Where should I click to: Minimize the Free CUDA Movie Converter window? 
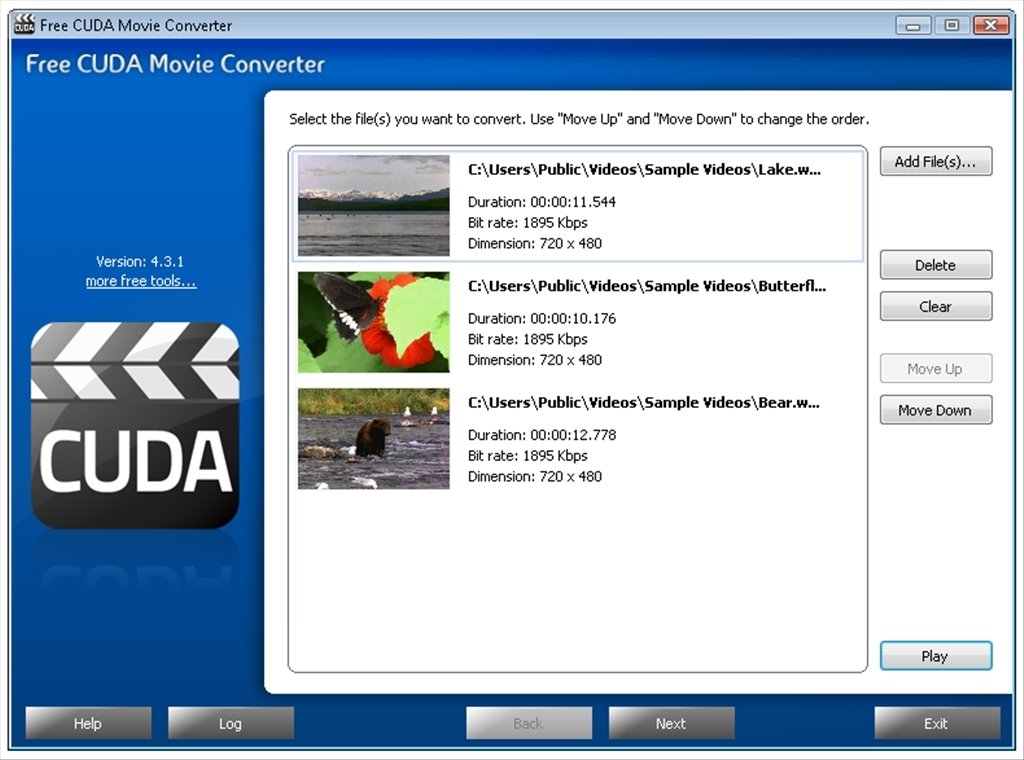[x=914, y=25]
